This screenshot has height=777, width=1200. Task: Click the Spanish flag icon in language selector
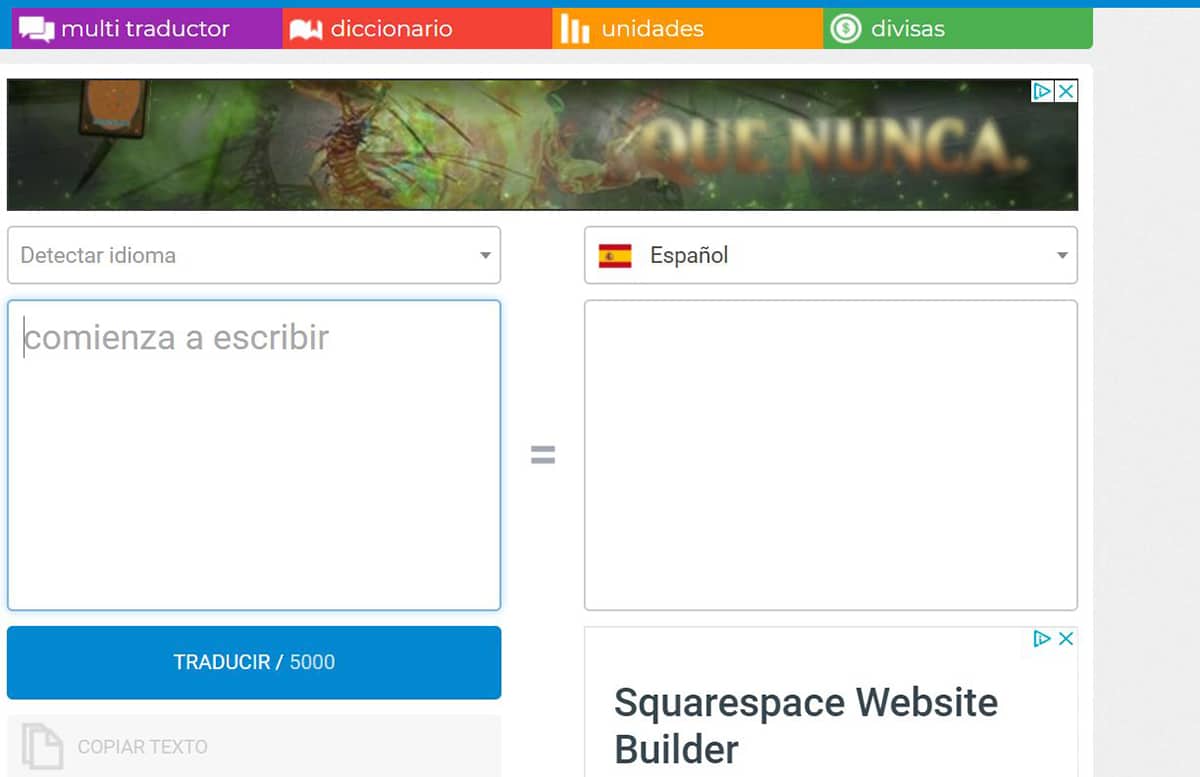[618, 255]
